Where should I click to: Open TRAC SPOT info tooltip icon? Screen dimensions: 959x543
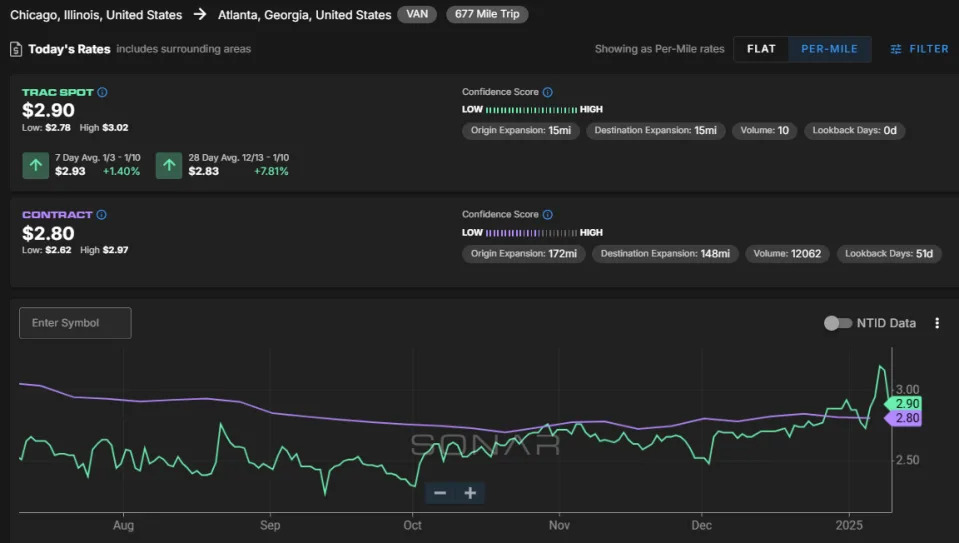click(x=102, y=92)
